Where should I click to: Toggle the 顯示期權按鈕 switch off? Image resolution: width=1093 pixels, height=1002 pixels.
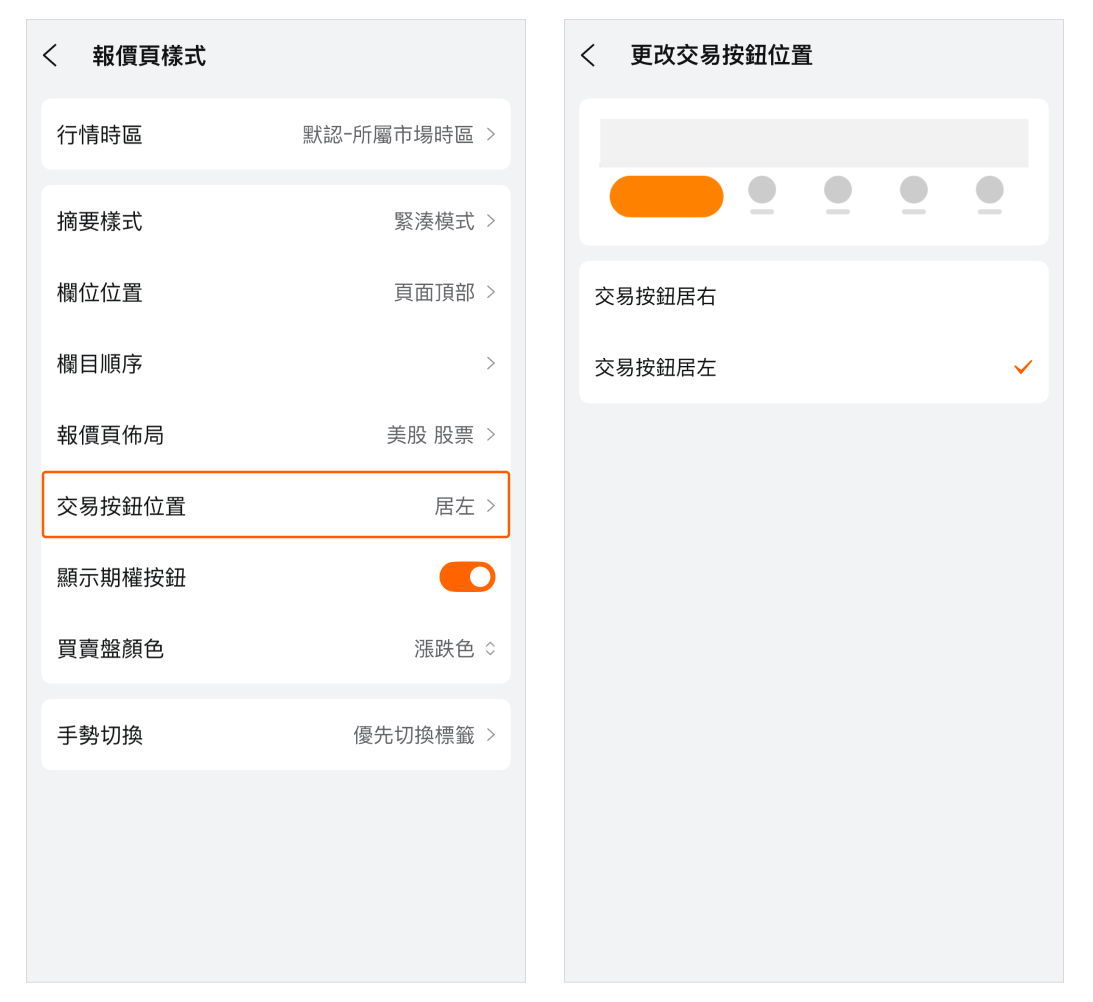point(467,577)
